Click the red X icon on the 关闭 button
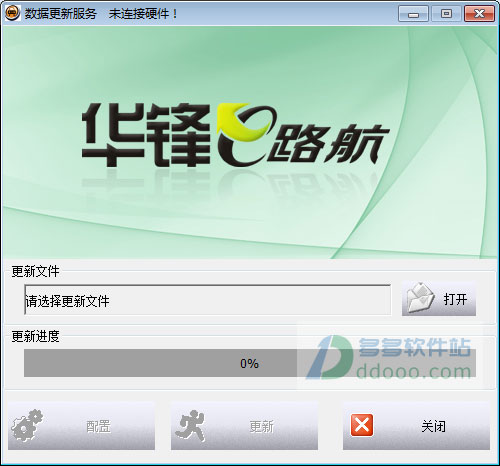This screenshot has height=466, width=500. point(362,425)
